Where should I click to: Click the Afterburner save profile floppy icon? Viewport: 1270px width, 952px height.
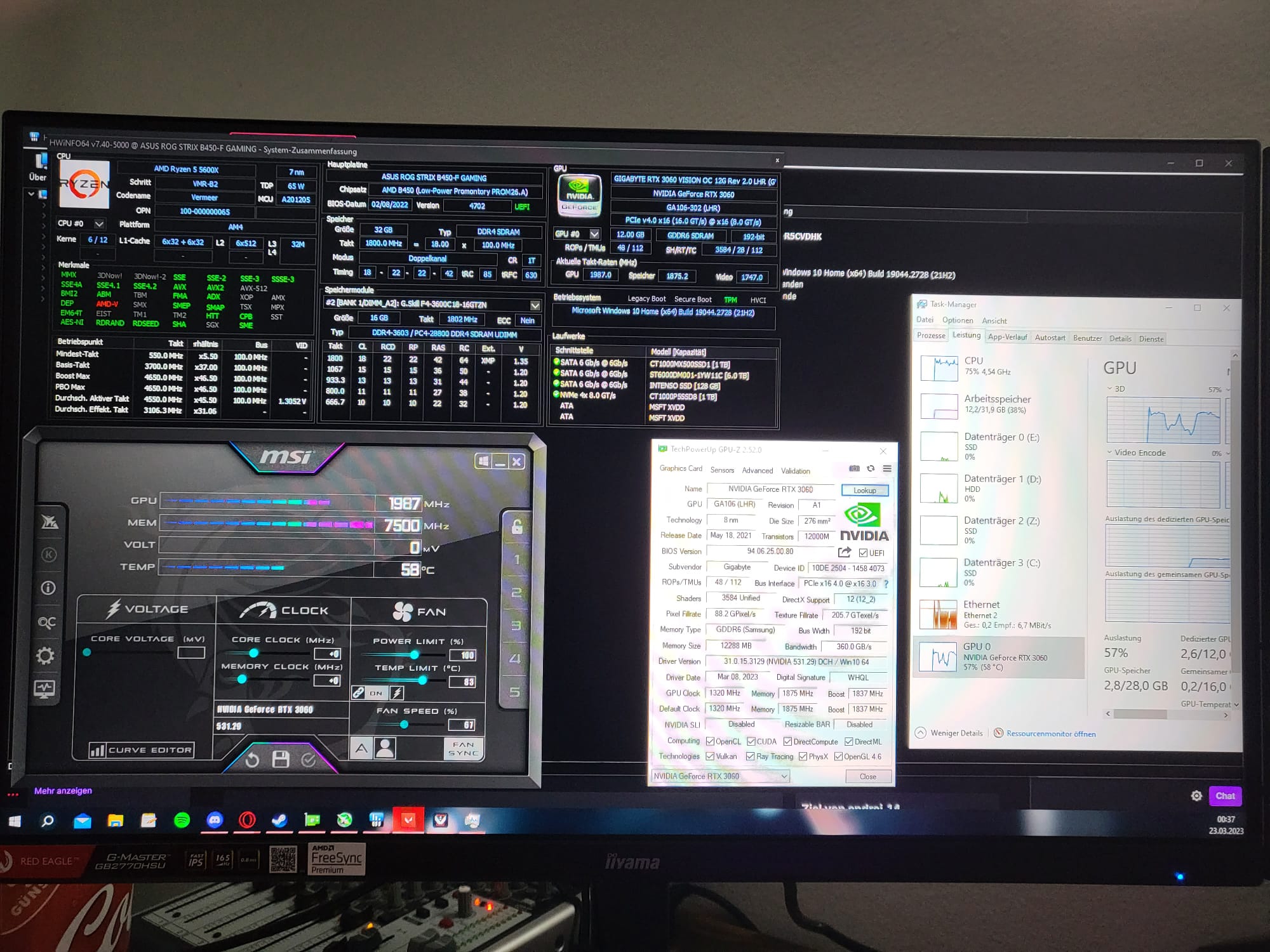280,759
